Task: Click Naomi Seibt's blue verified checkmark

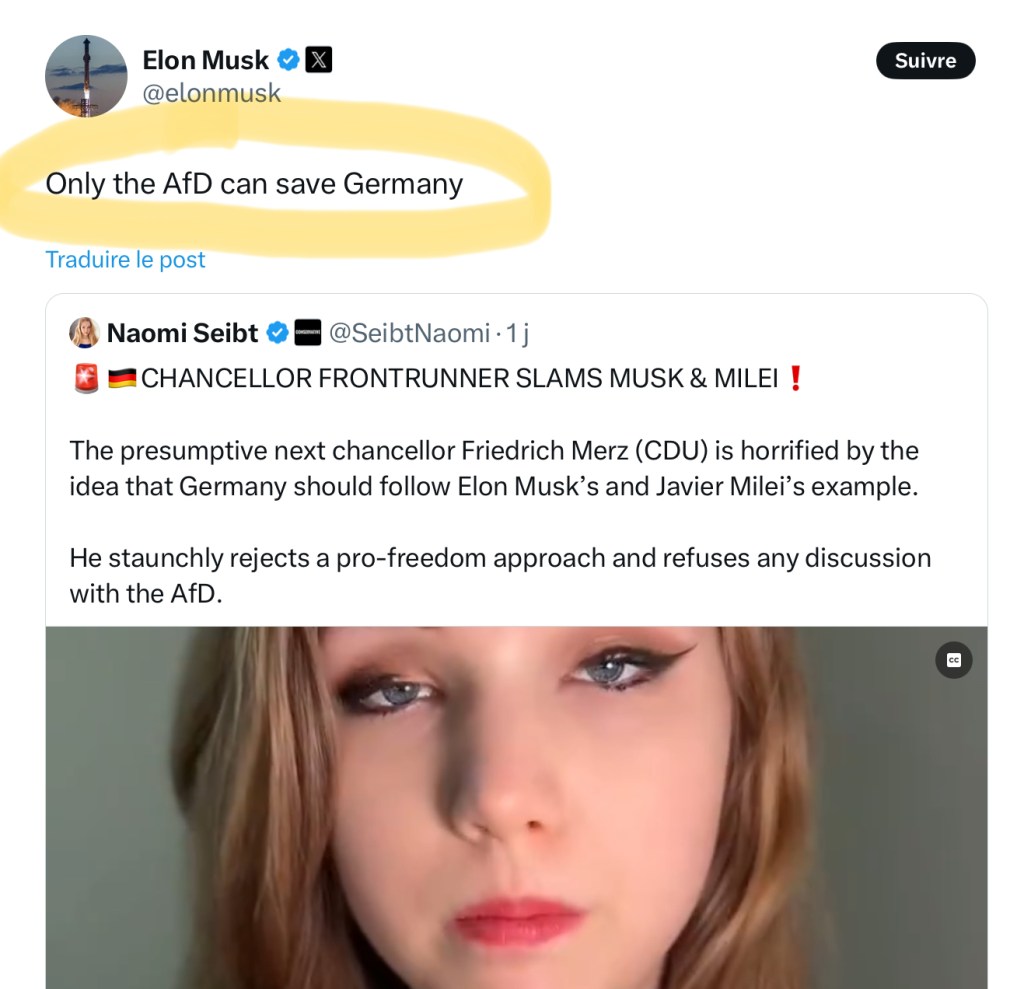Action: click(278, 333)
